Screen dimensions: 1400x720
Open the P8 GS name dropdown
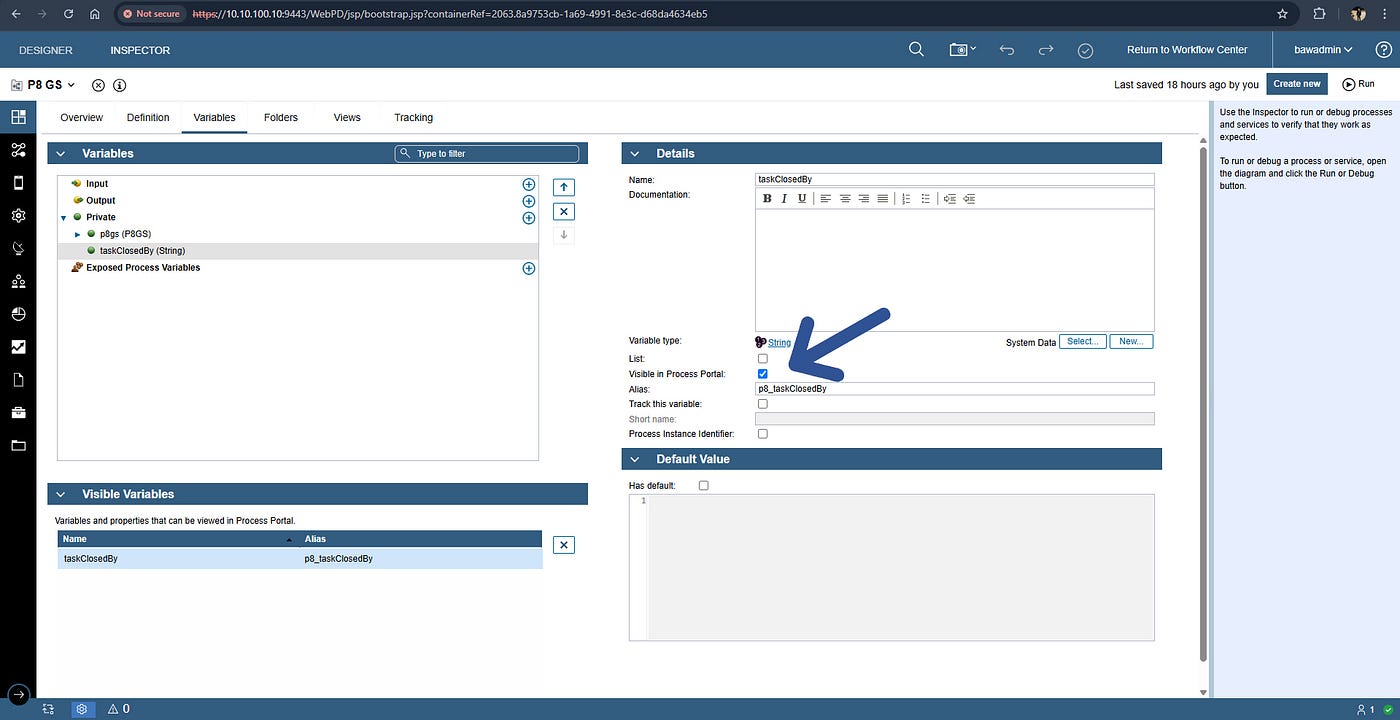pyautogui.click(x=70, y=85)
